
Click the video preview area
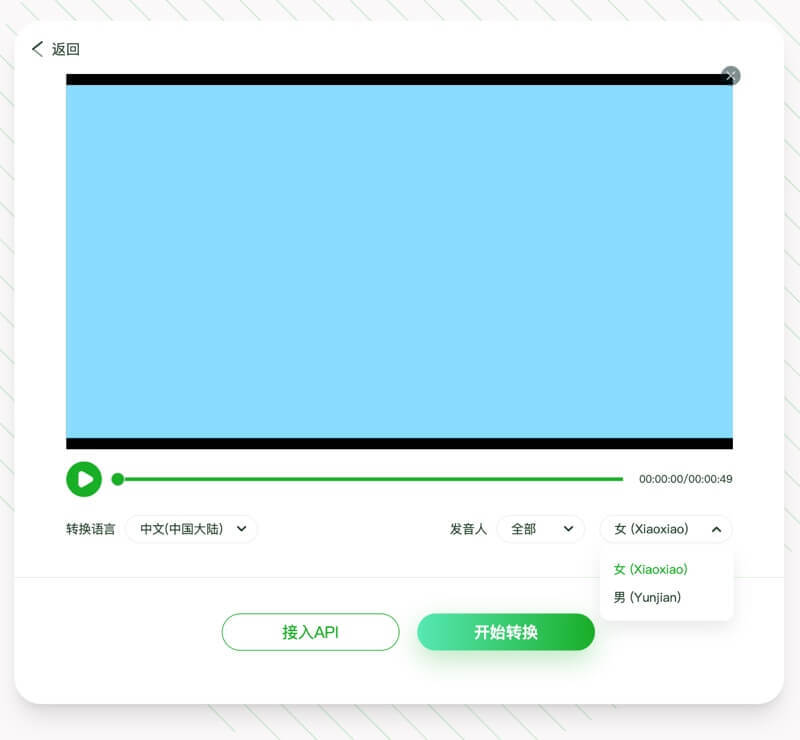tap(399, 261)
